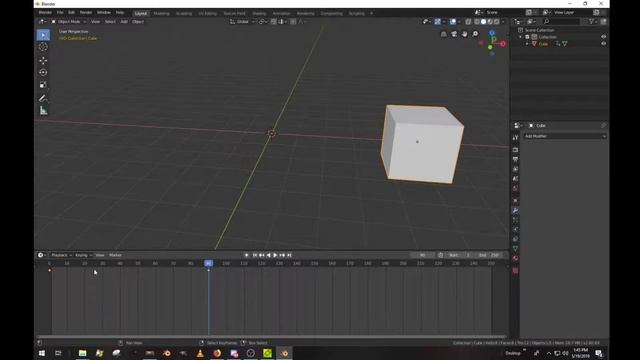640x360 pixels.
Task: Open the Output properties tab
Action: (x=516, y=159)
